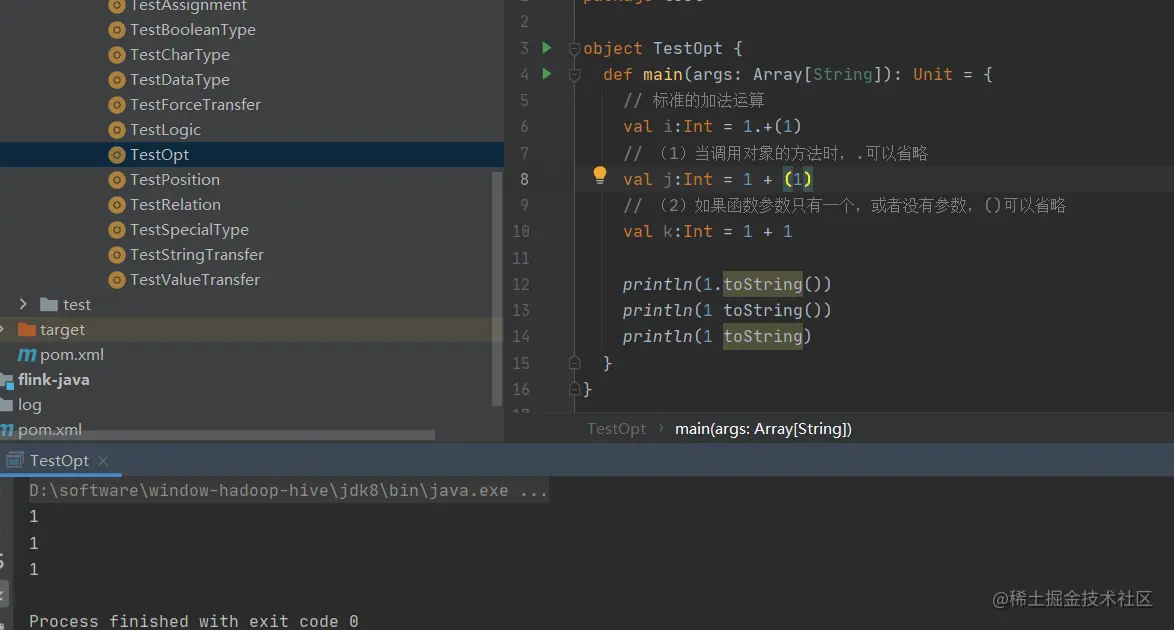This screenshot has height=630, width=1174.
Task: Place cursor on 'val k:Int = 1 + 1' line
Action: tap(708, 231)
